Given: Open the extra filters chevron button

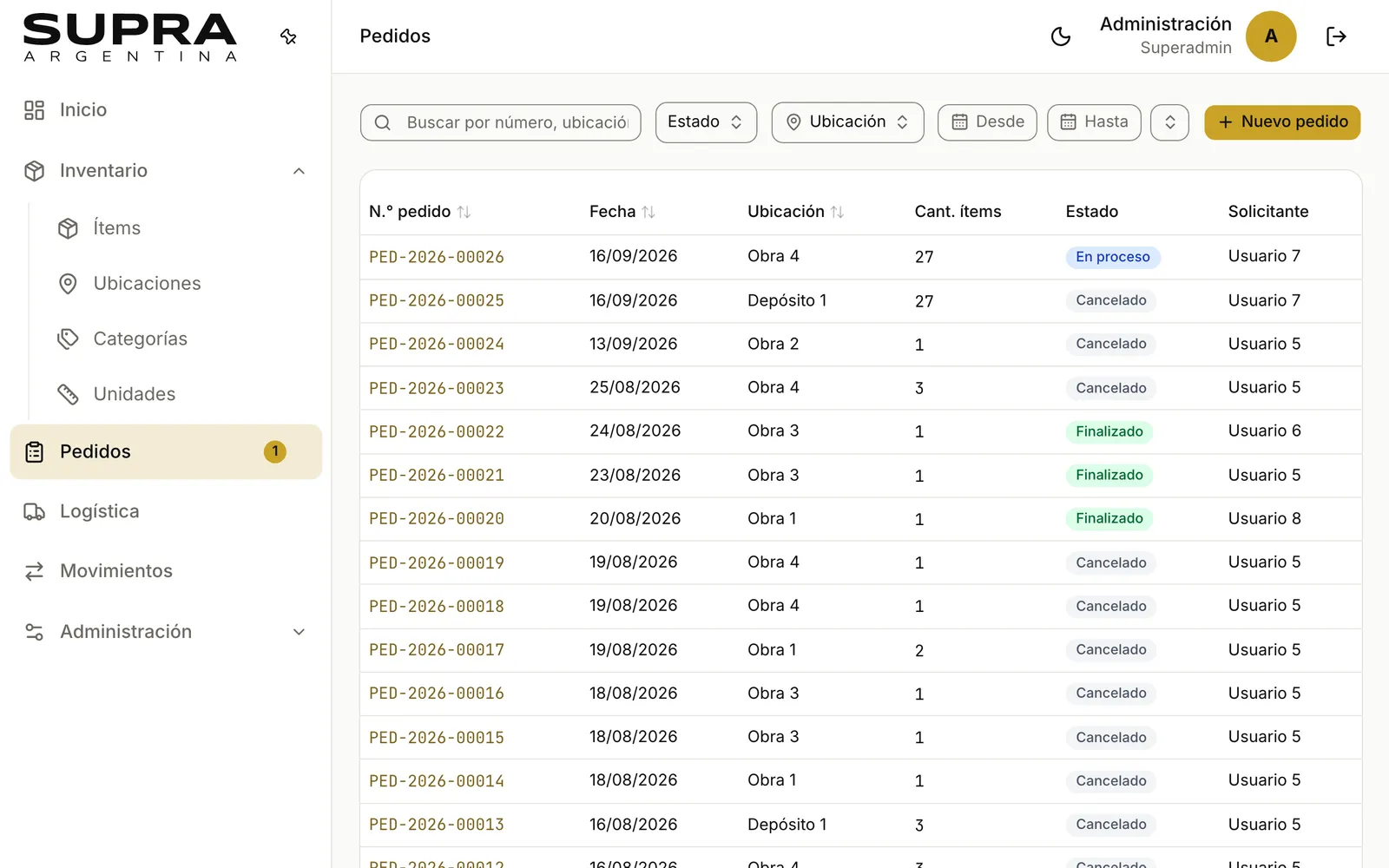Looking at the screenshot, I should (x=1169, y=122).
